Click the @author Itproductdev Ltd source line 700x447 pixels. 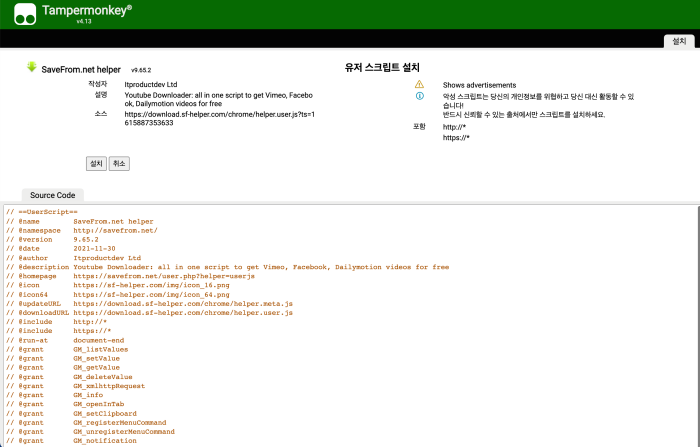[73, 258]
